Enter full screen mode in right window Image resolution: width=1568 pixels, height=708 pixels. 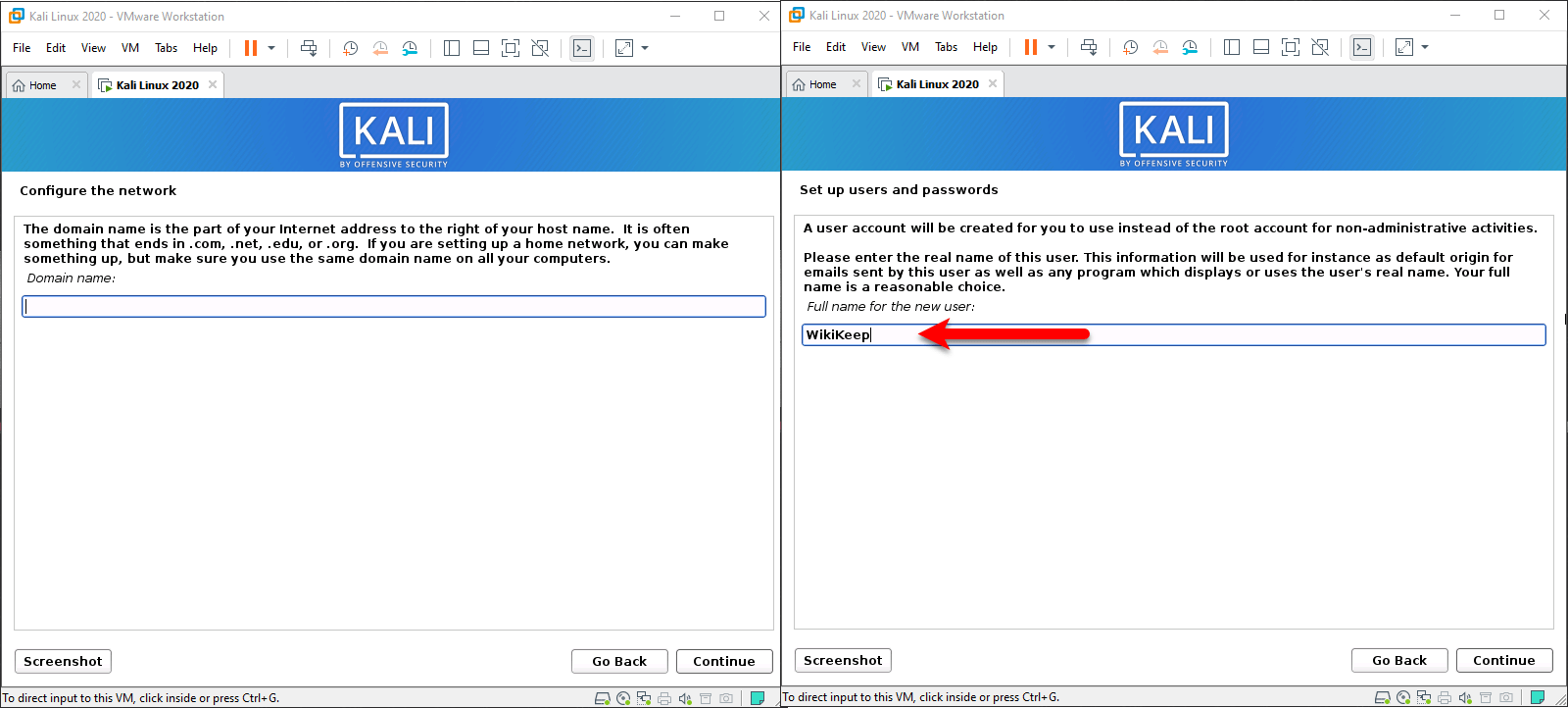pyautogui.click(x=1291, y=47)
